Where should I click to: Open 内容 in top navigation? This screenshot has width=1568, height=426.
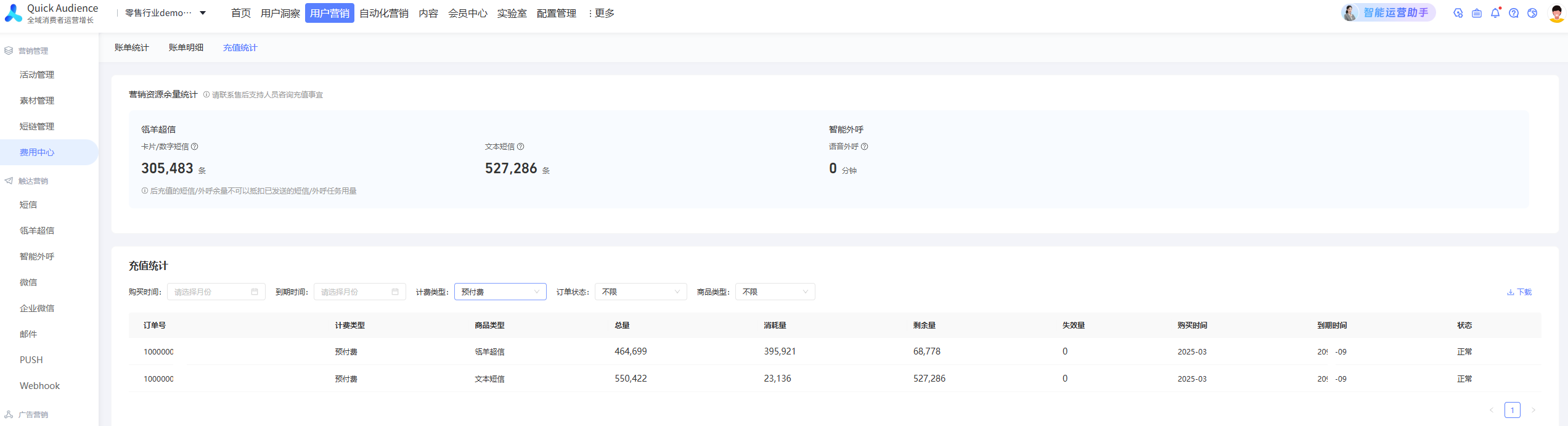tap(428, 13)
